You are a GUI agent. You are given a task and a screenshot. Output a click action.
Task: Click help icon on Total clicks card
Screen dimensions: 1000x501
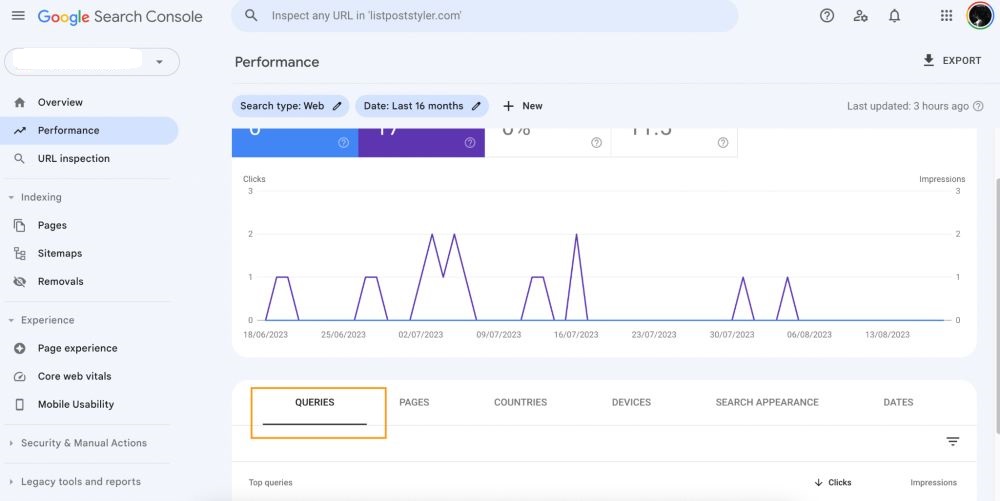343,143
